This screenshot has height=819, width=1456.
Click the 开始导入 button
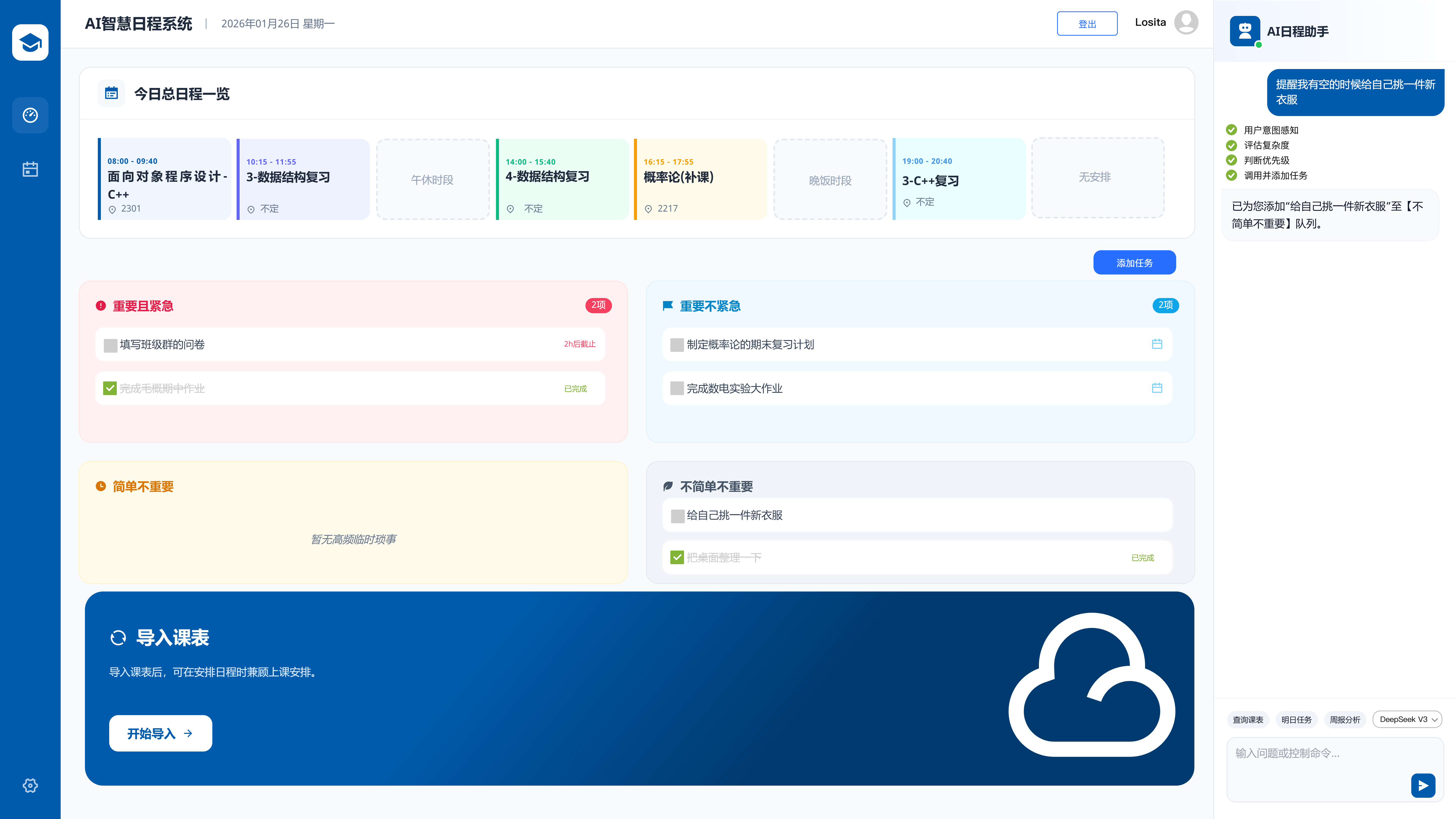(x=161, y=733)
